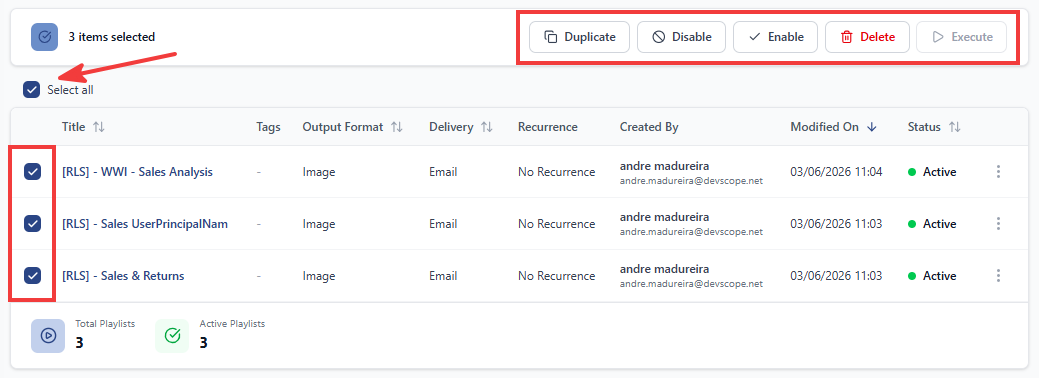This screenshot has height=378, width=1039.
Task: Sort by Status column sort arrows
Action: 954,127
